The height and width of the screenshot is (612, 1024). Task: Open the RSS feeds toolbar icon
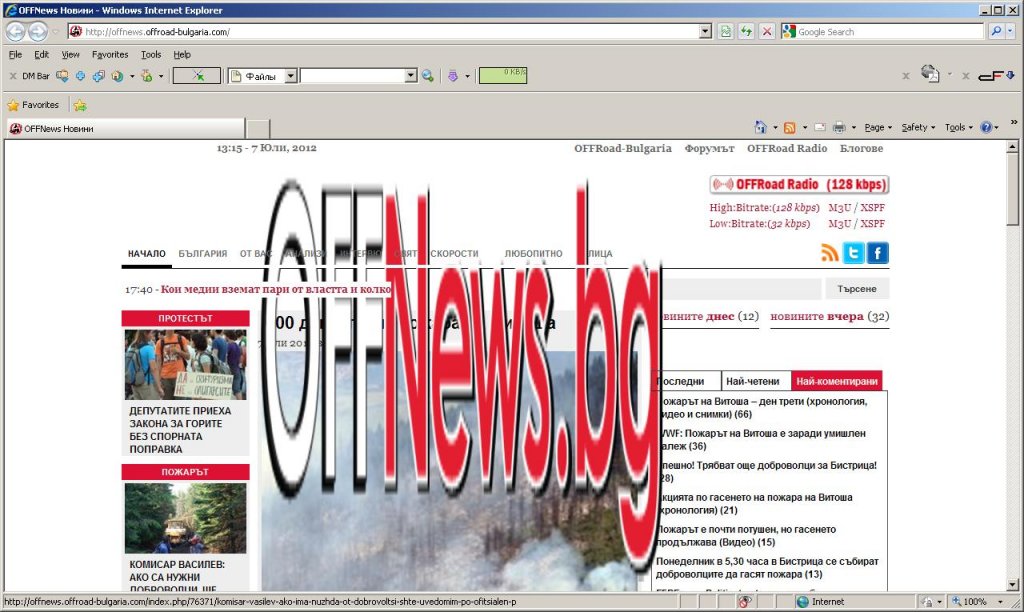790,127
